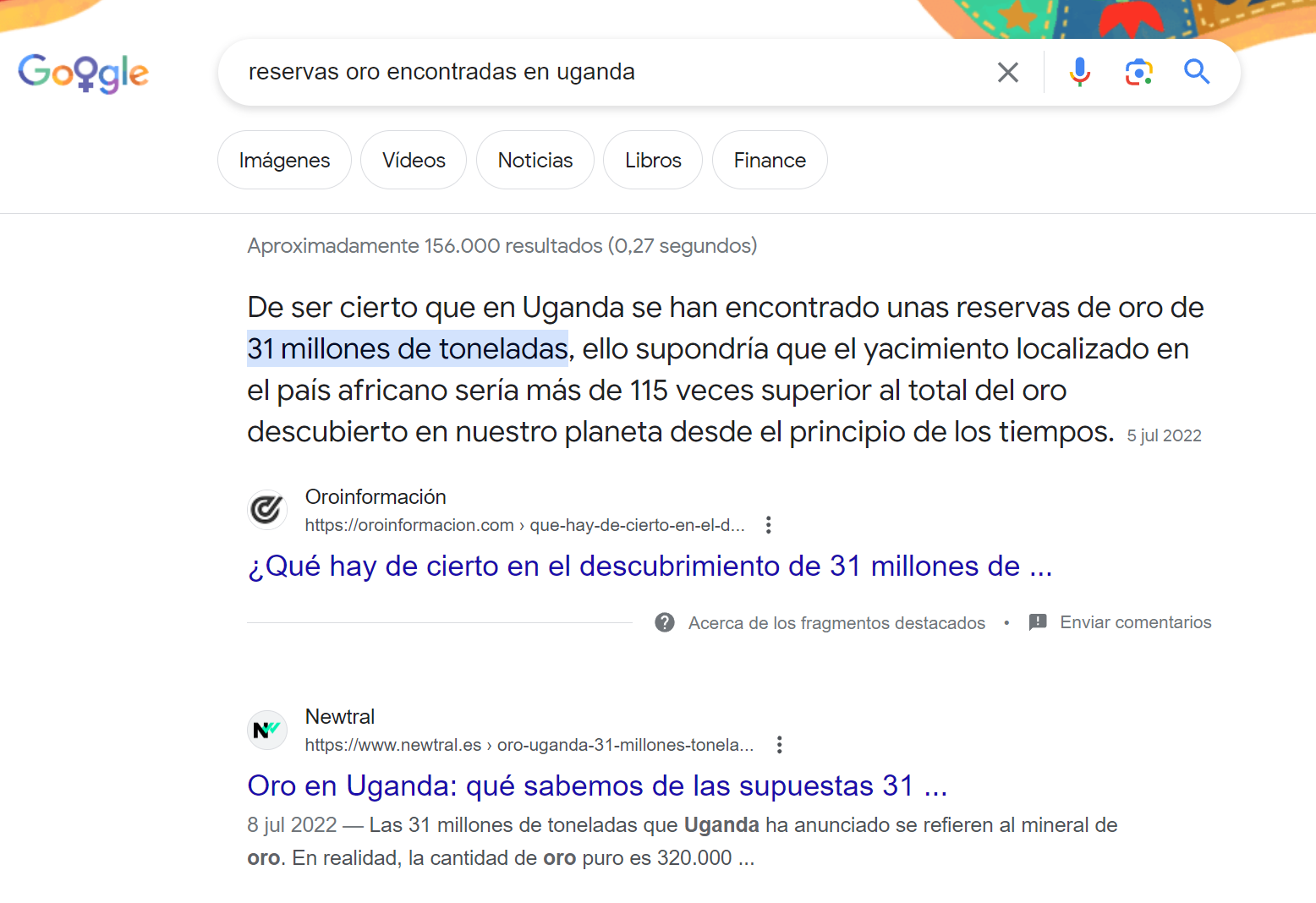
Task: Clear the search query with X icon
Action: 1007,73
